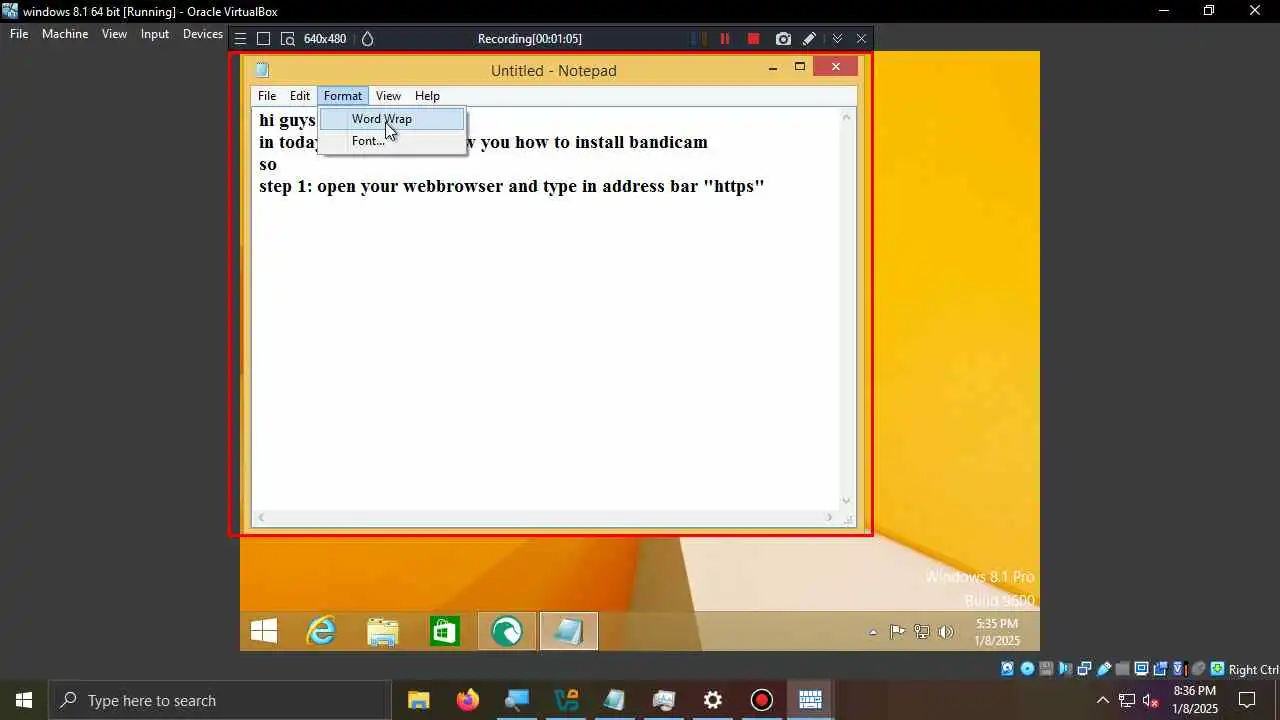
Task: Click the optical disc indicator in VirtualBox status bar
Action: 1027,669
